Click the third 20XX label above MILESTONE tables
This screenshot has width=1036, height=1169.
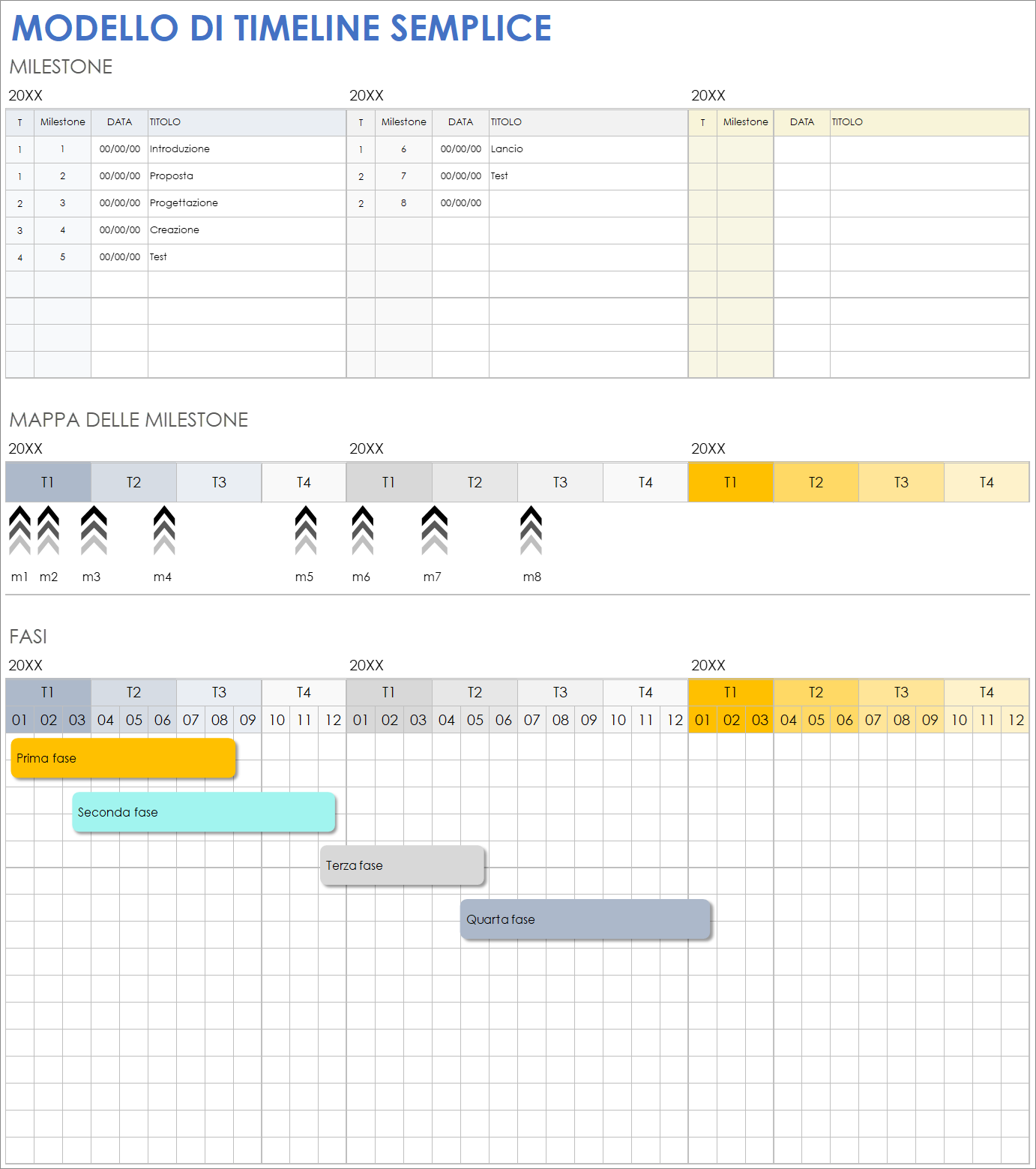(x=708, y=96)
